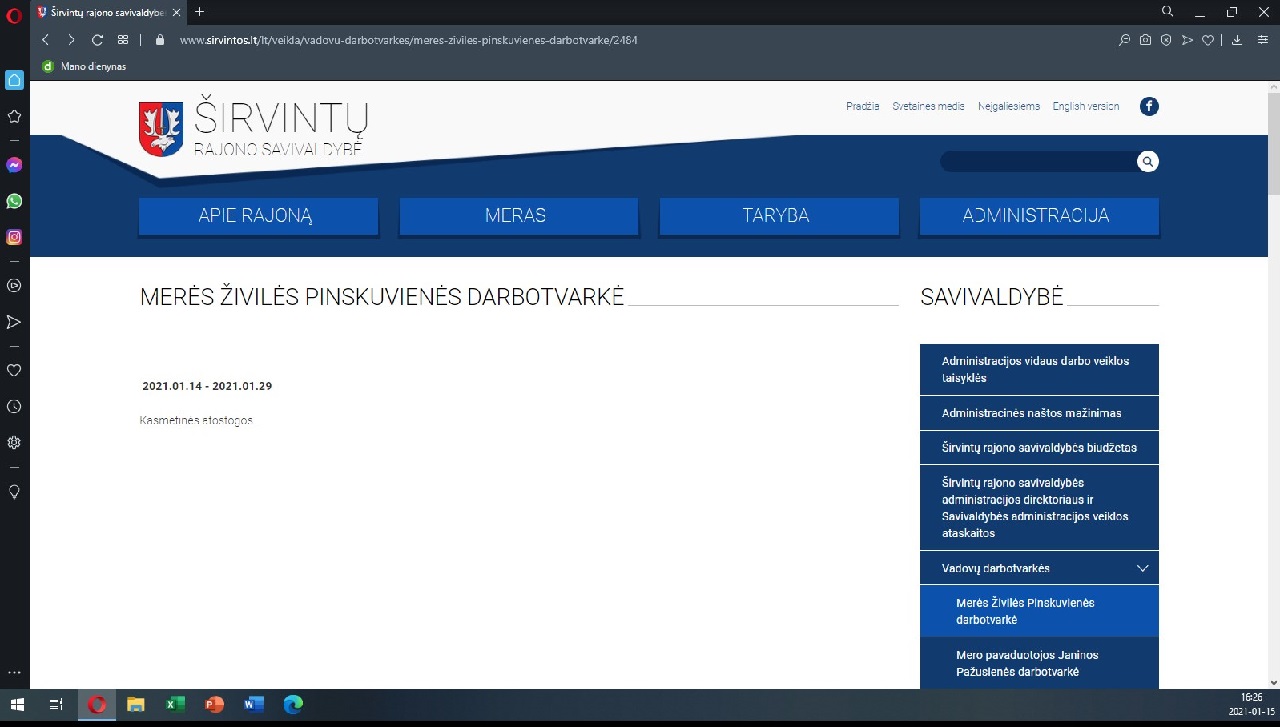Click the Facebook icon in the site header
The height and width of the screenshot is (727, 1280).
tap(1149, 106)
